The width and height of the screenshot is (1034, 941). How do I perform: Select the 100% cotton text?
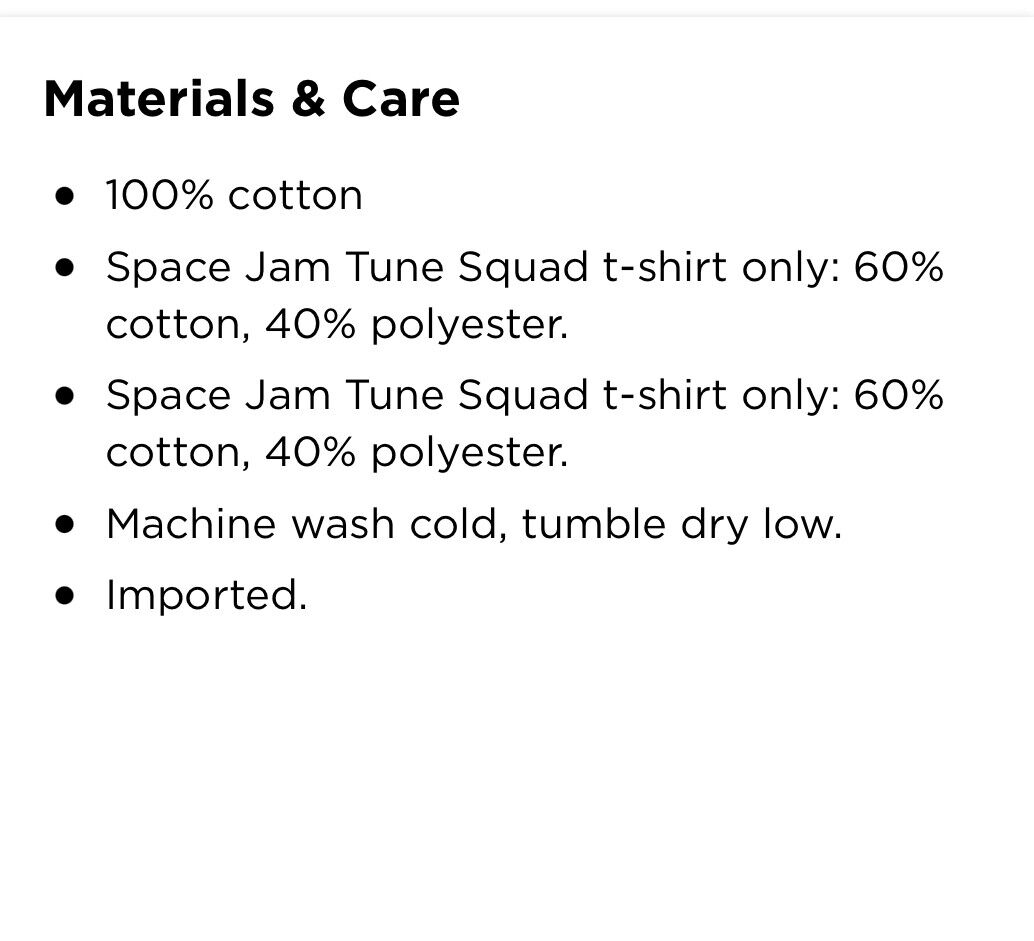[234, 195]
